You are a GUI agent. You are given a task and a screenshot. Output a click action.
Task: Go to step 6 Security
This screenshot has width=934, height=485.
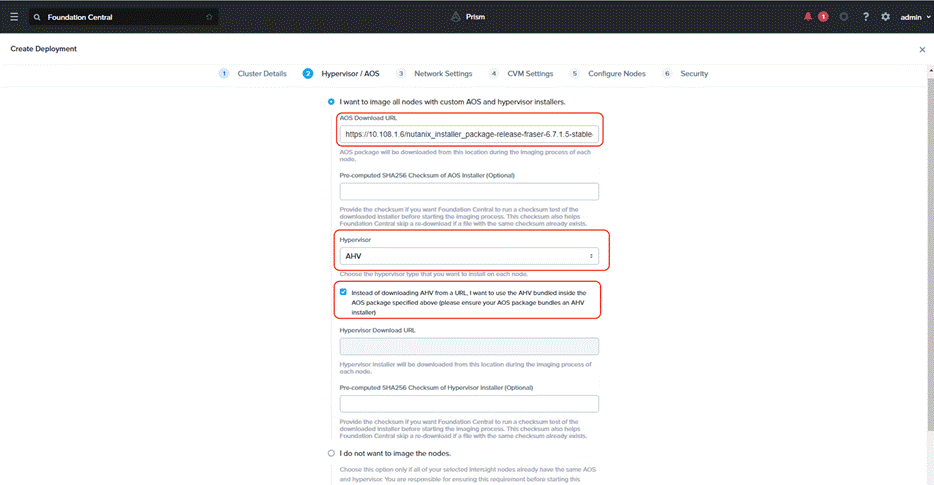click(685, 73)
